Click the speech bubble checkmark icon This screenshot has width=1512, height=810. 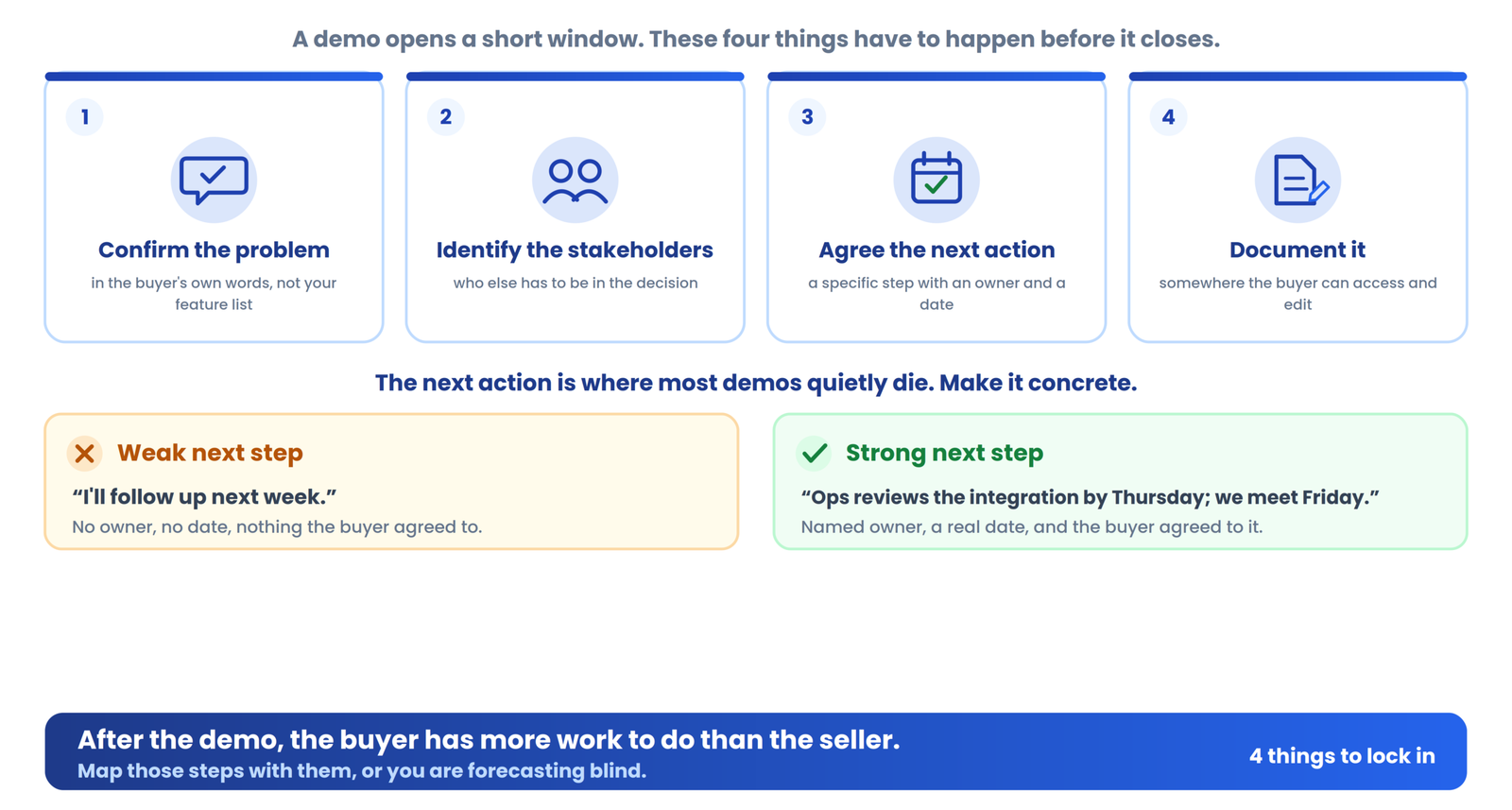pos(214,180)
